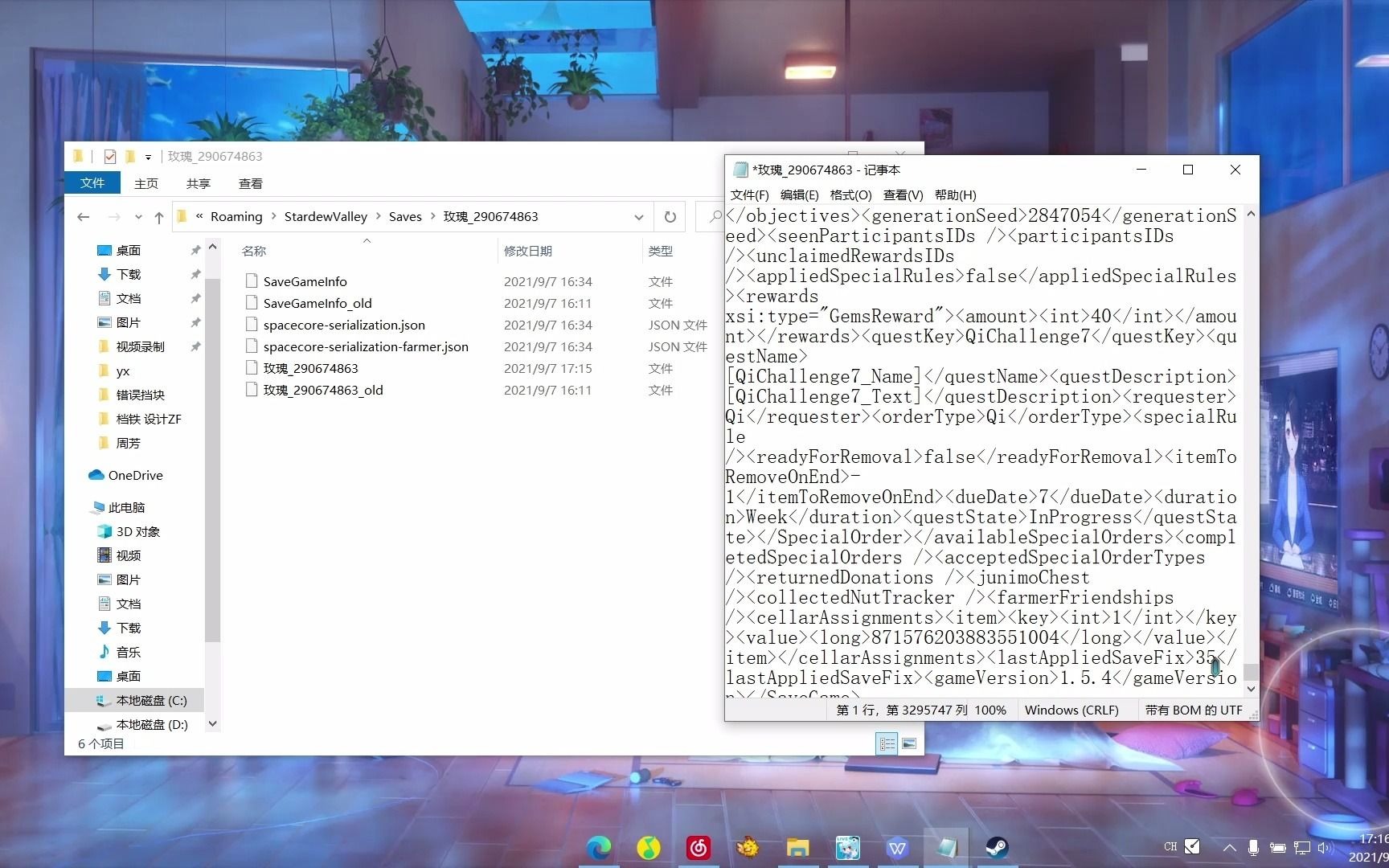Expand chevron after StardewValley in address bar
Image resolution: width=1389 pixels, height=868 pixels.
point(378,216)
